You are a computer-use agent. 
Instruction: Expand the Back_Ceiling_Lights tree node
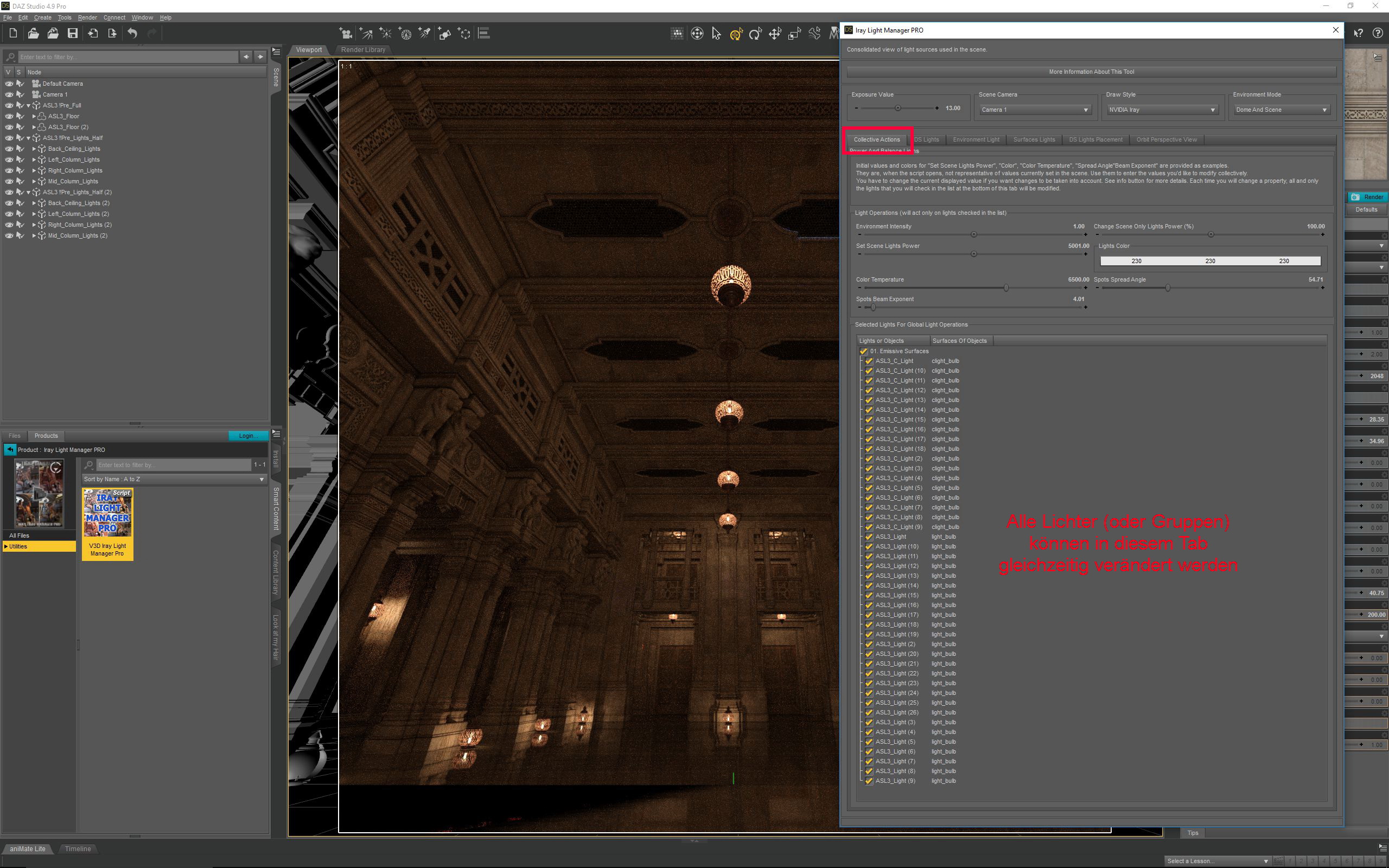34,149
